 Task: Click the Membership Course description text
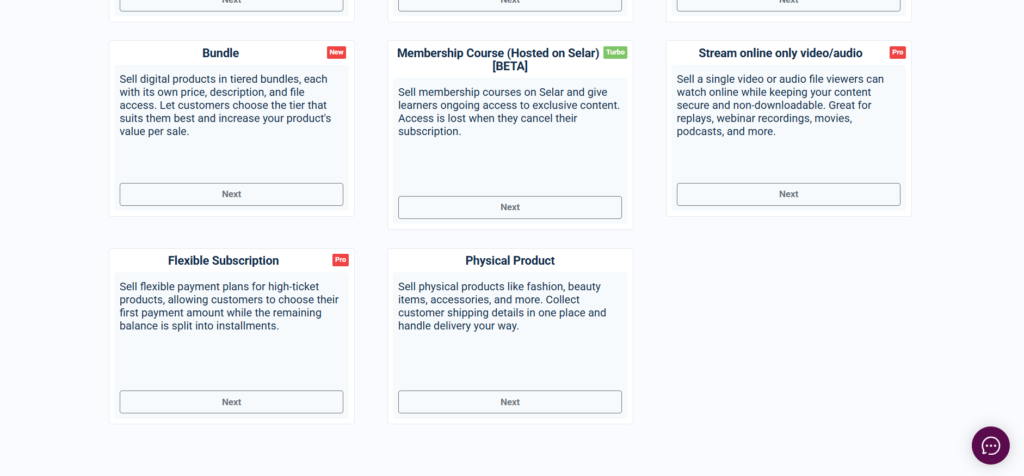508,111
